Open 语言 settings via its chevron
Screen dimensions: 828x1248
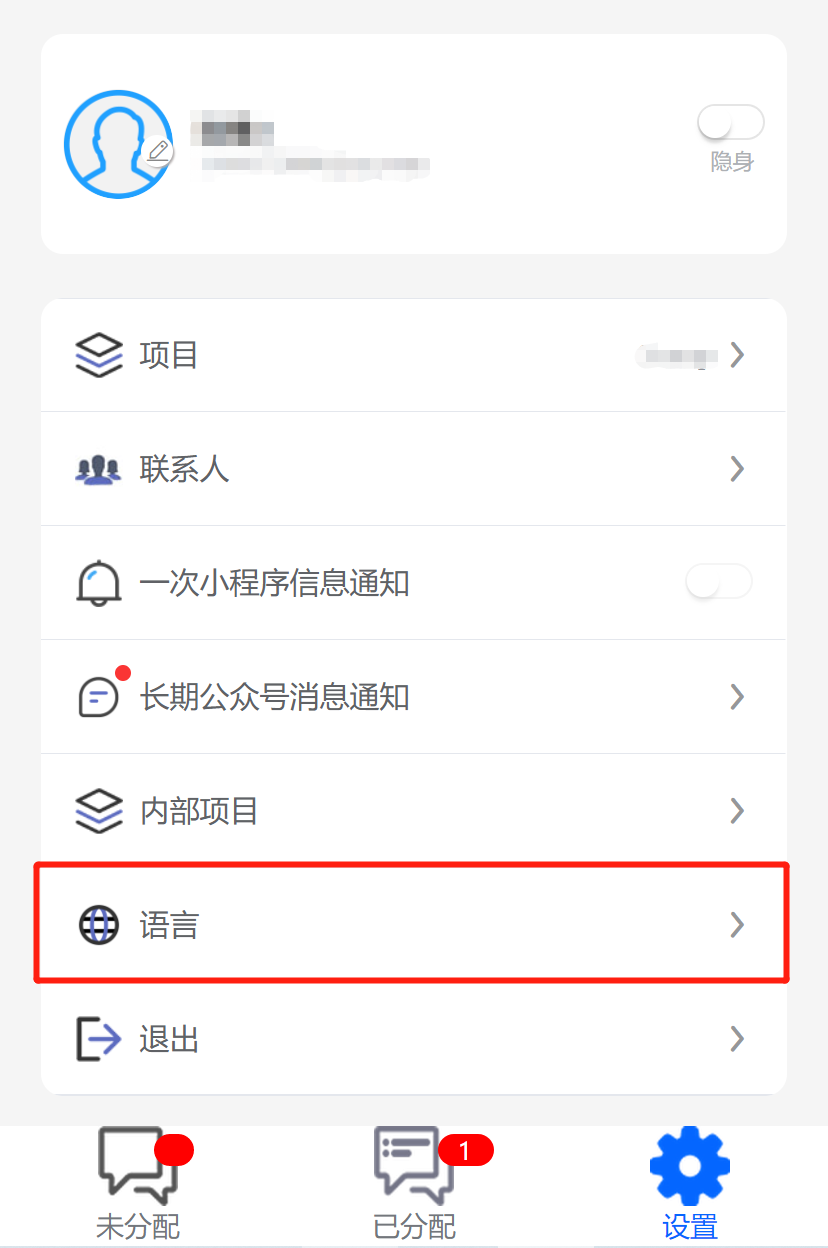pyautogui.click(x=737, y=925)
